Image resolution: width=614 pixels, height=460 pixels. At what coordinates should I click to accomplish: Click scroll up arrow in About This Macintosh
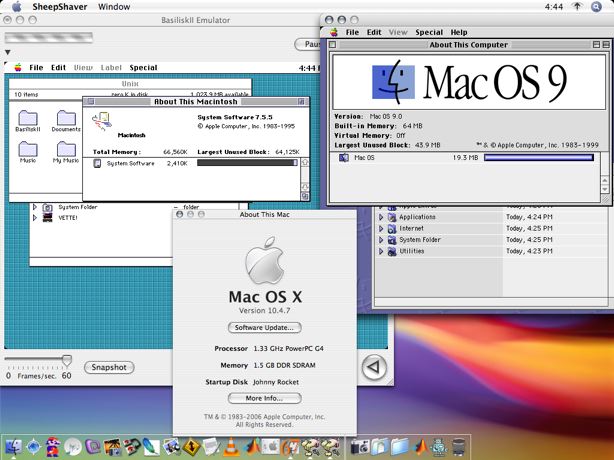point(305,162)
